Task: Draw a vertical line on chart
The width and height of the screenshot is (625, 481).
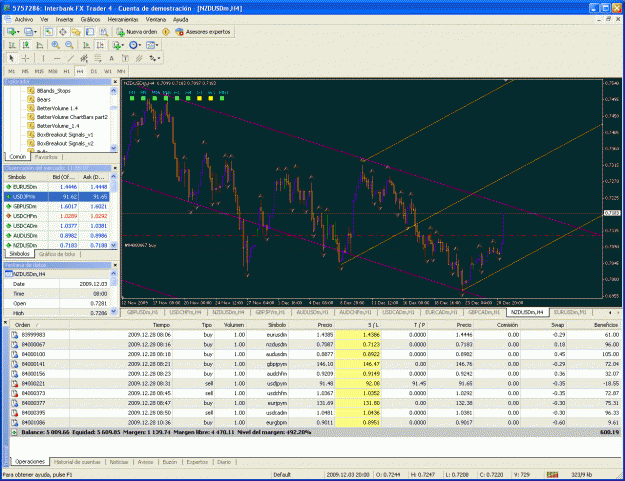Action: click(43, 58)
